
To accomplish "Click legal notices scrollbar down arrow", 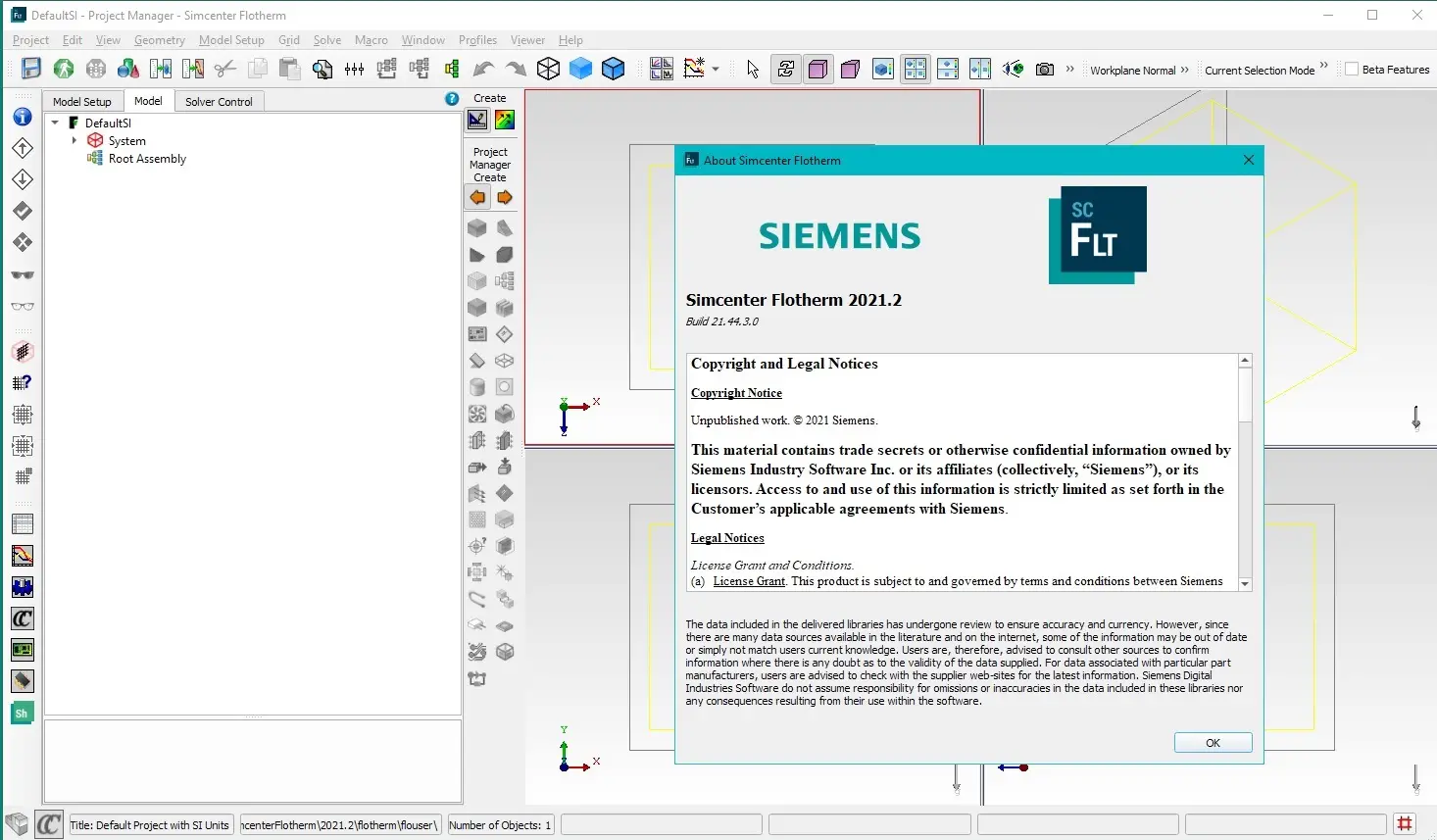I will pos(1245,583).
